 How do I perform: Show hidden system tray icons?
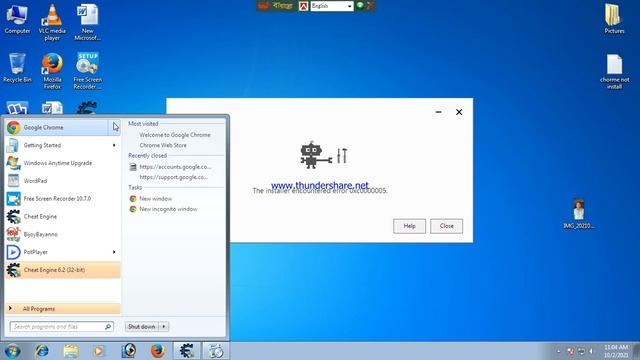558,351
